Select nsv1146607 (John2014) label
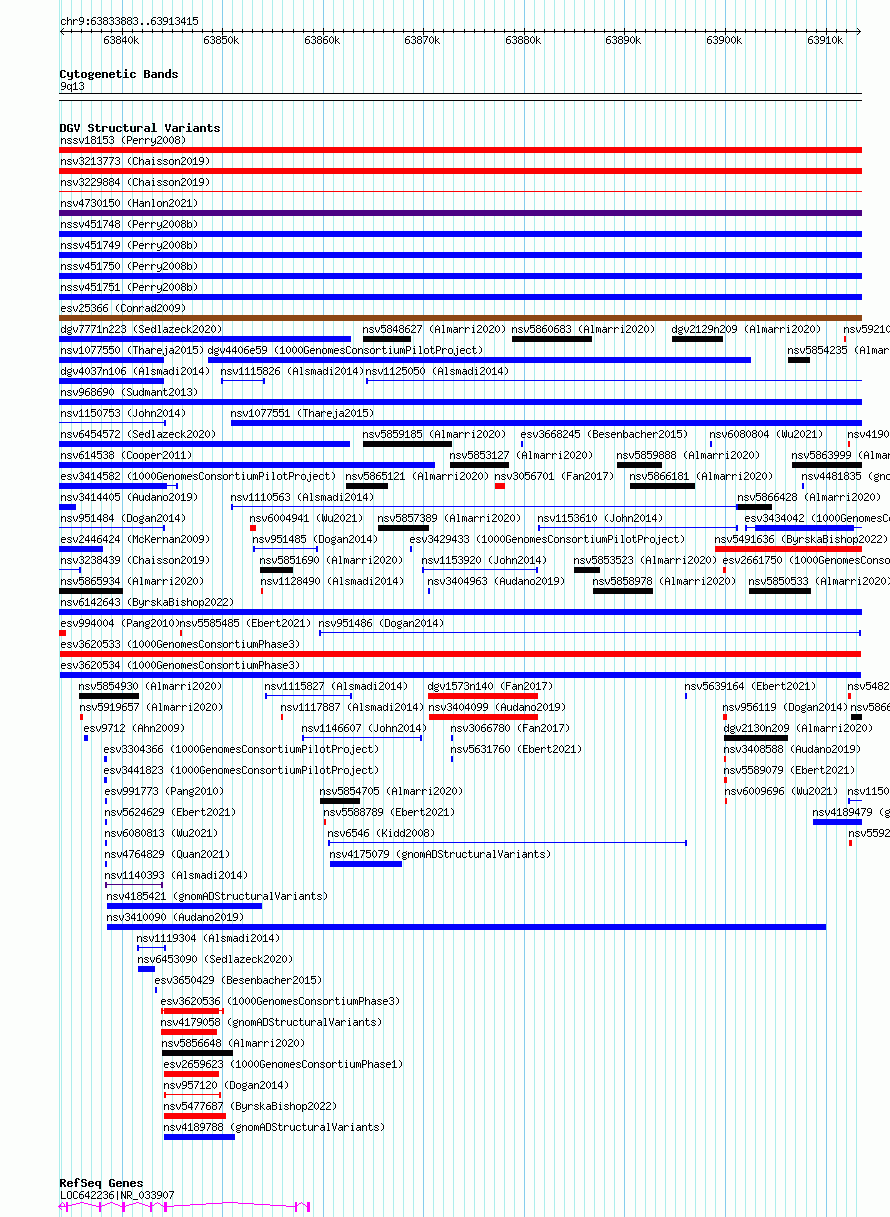Screen dimensions: 890x1217 point(364,728)
